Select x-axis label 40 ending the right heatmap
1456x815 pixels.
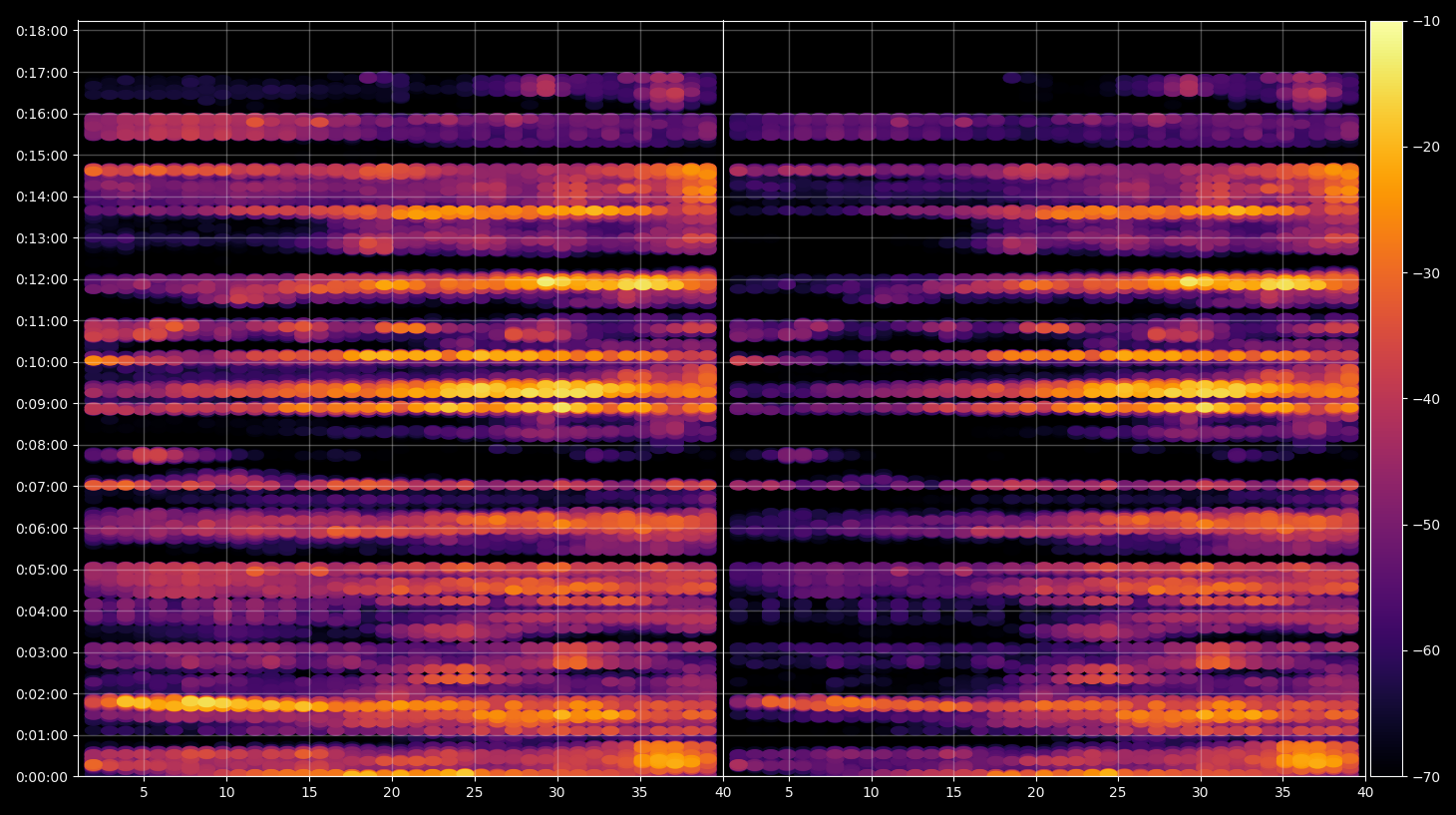(1365, 793)
